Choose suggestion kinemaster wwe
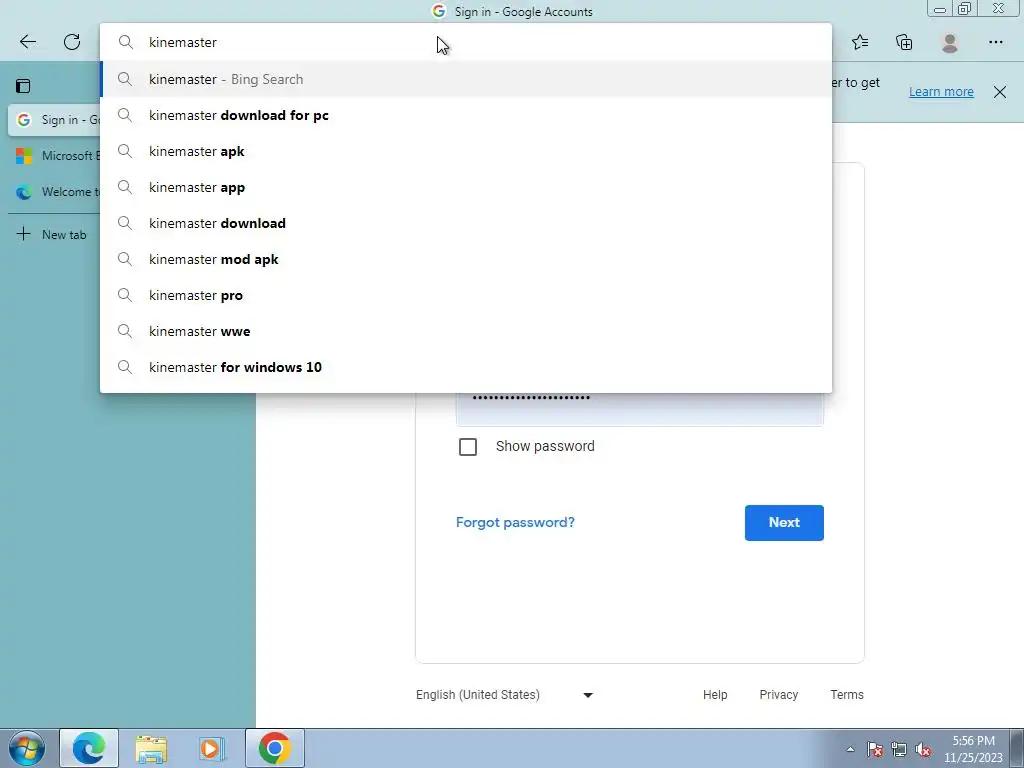This screenshot has width=1024, height=768. (x=466, y=331)
